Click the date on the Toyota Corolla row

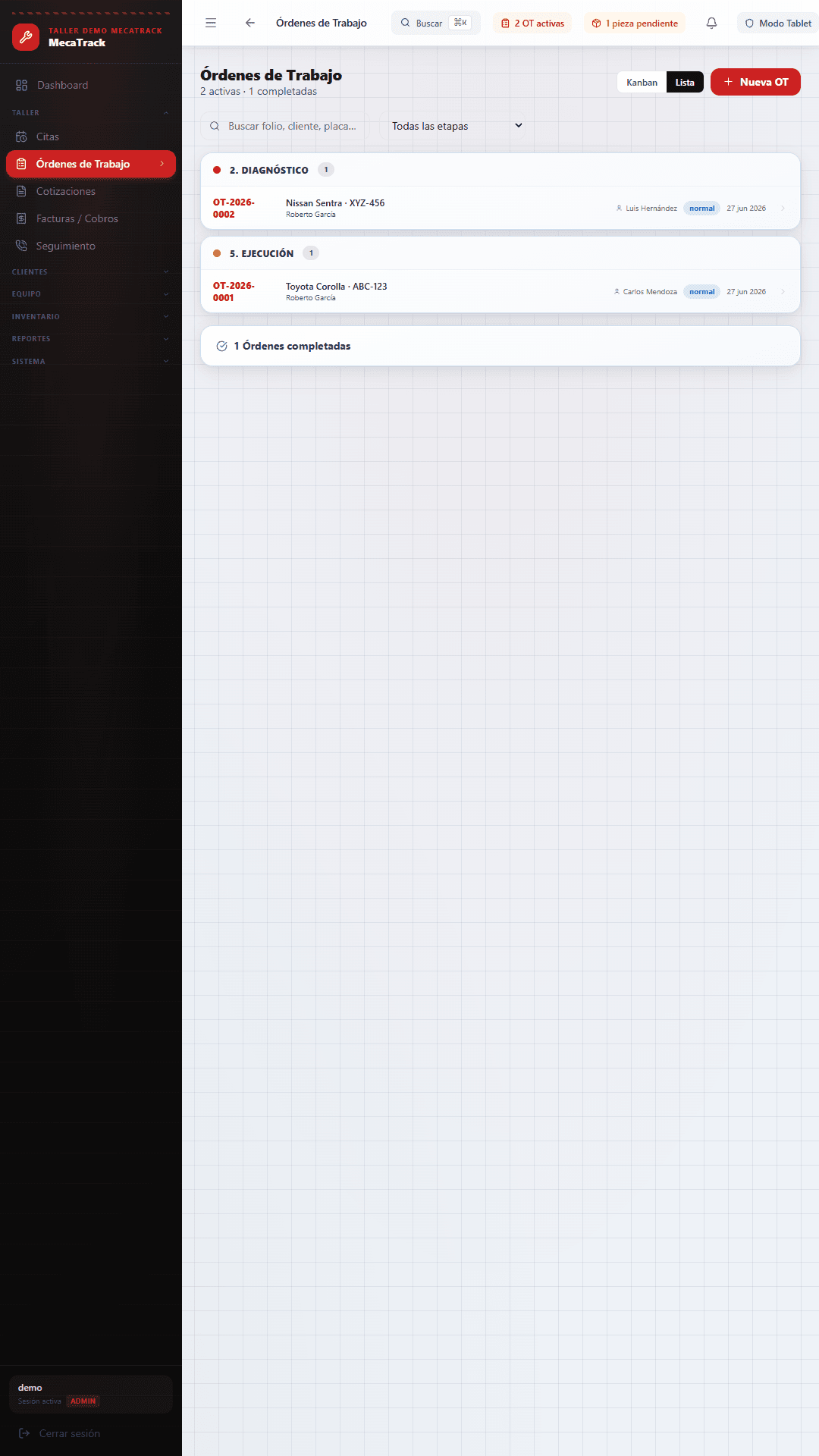point(746,291)
